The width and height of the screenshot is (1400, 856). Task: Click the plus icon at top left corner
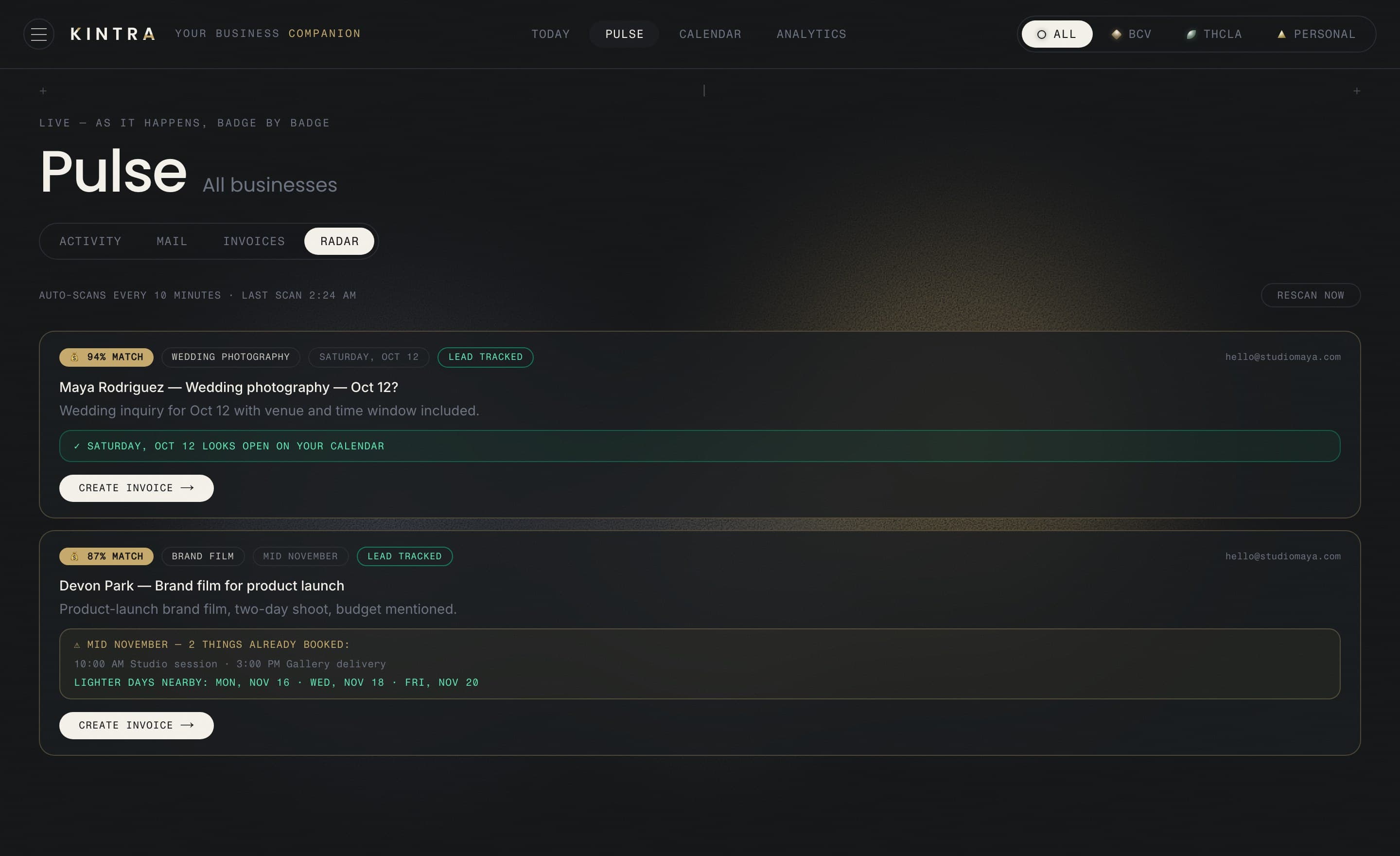coord(43,91)
